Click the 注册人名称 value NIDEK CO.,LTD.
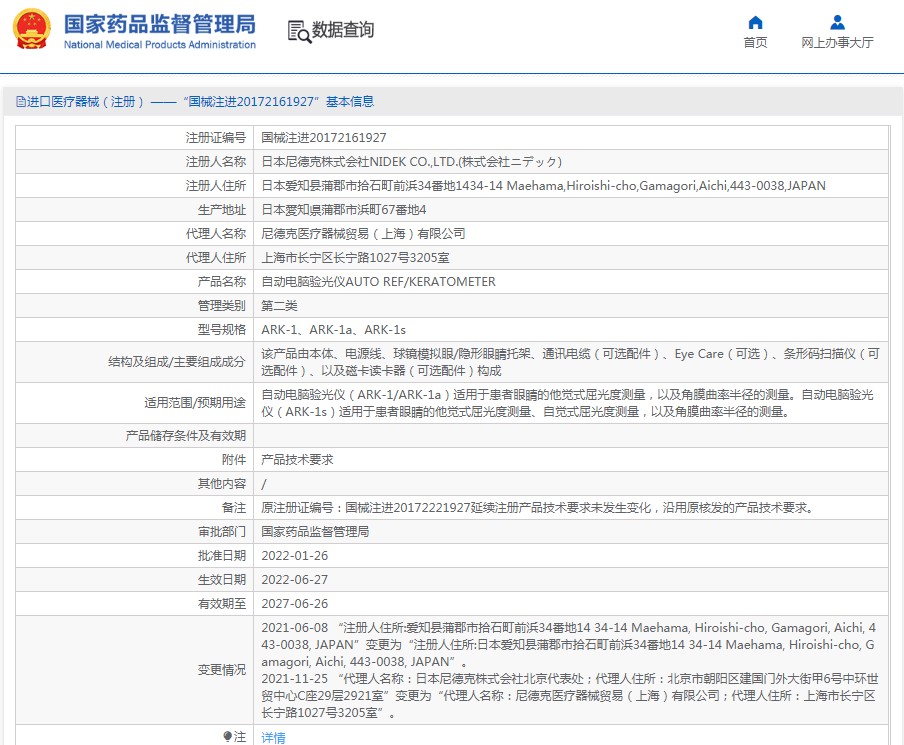Screen dimensions: 904x745 pyautogui.click(x=411, y=162)
